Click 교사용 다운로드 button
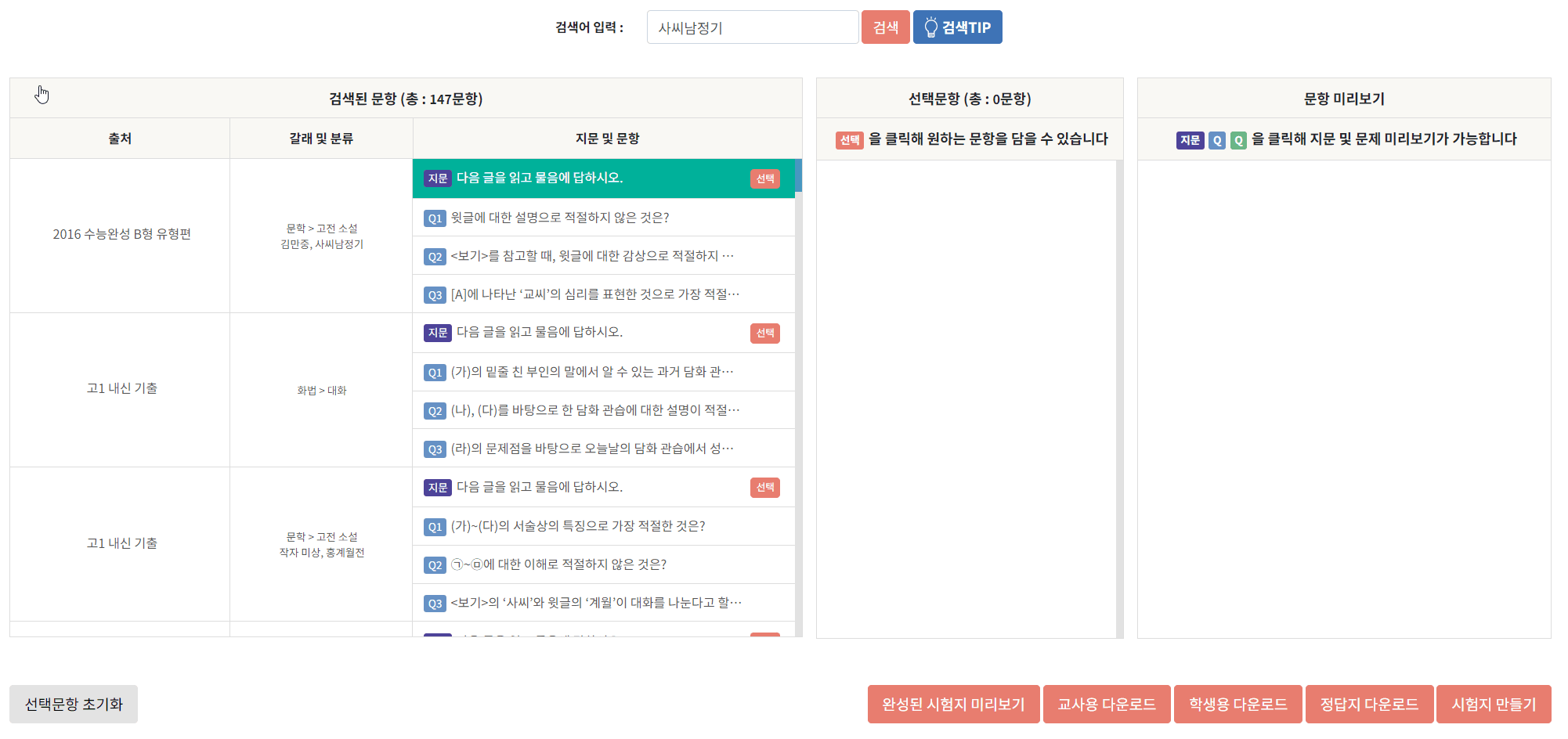1568x739 pixels. 1107,705
